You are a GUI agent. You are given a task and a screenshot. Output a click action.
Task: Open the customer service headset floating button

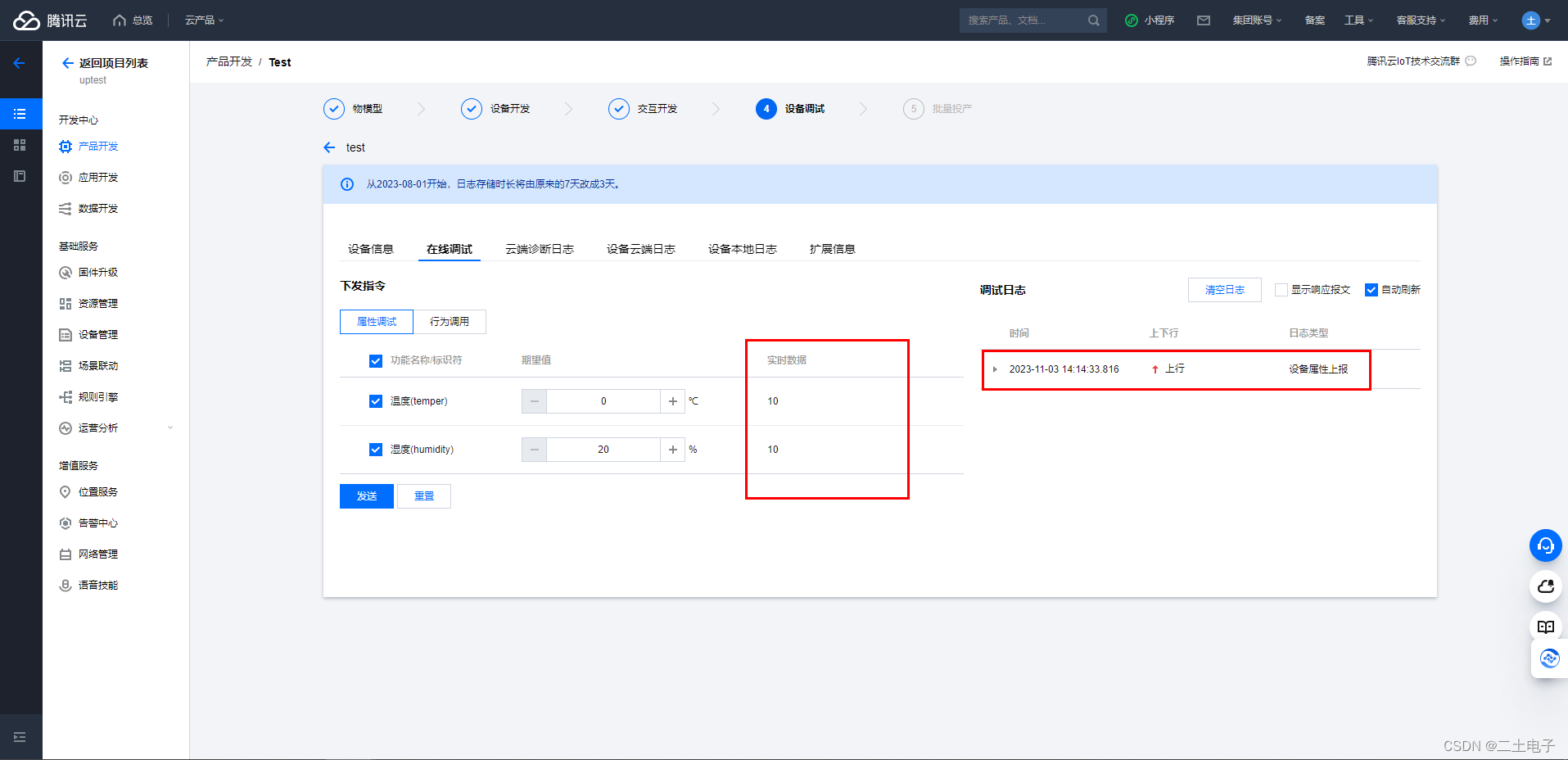pyautogui.click(x=1545, y=545)
